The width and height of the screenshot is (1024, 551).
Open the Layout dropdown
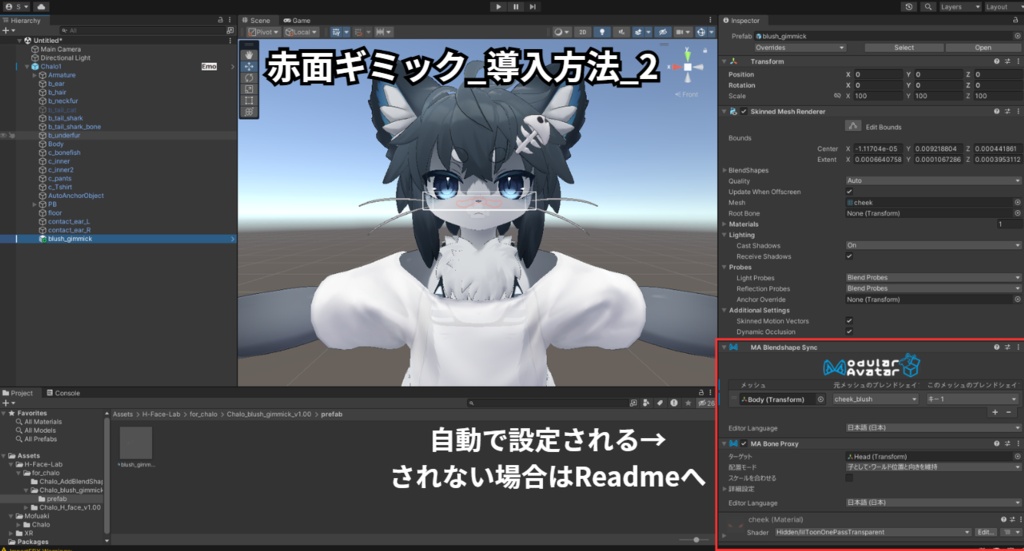[x=1002, y=7]
